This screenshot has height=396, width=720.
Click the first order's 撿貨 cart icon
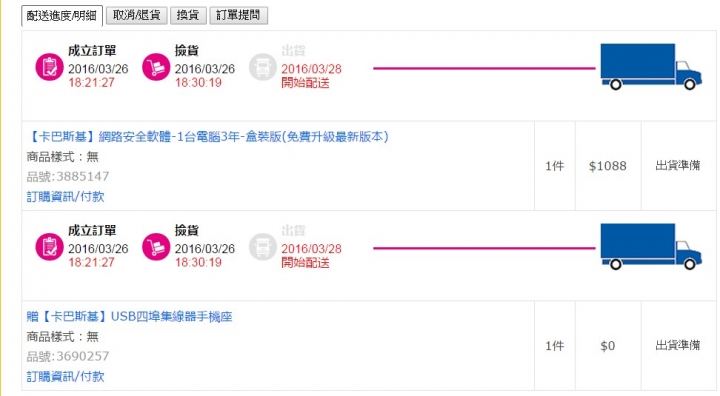click(156, 67)
